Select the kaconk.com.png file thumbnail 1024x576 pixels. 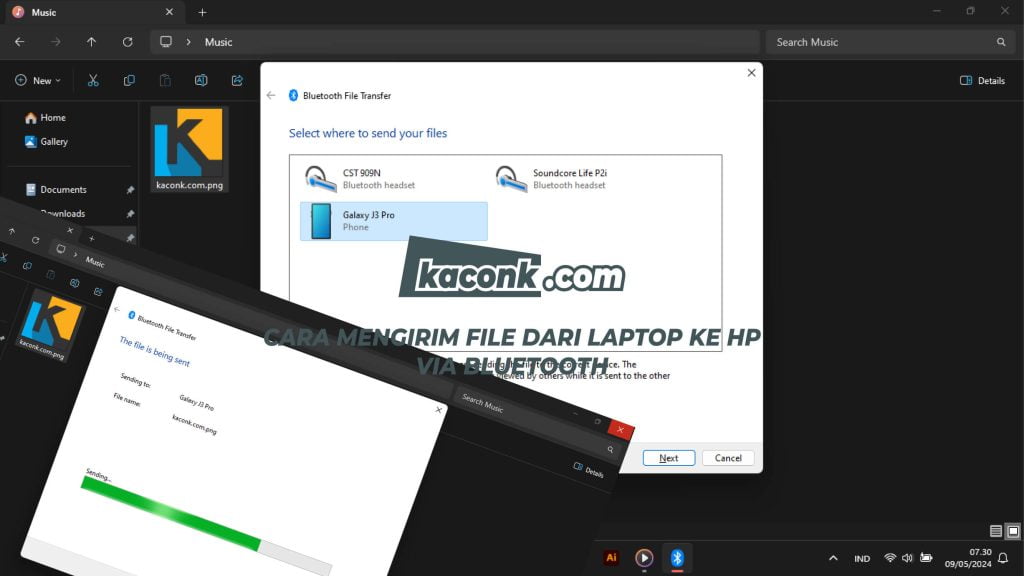pos(189,149)
